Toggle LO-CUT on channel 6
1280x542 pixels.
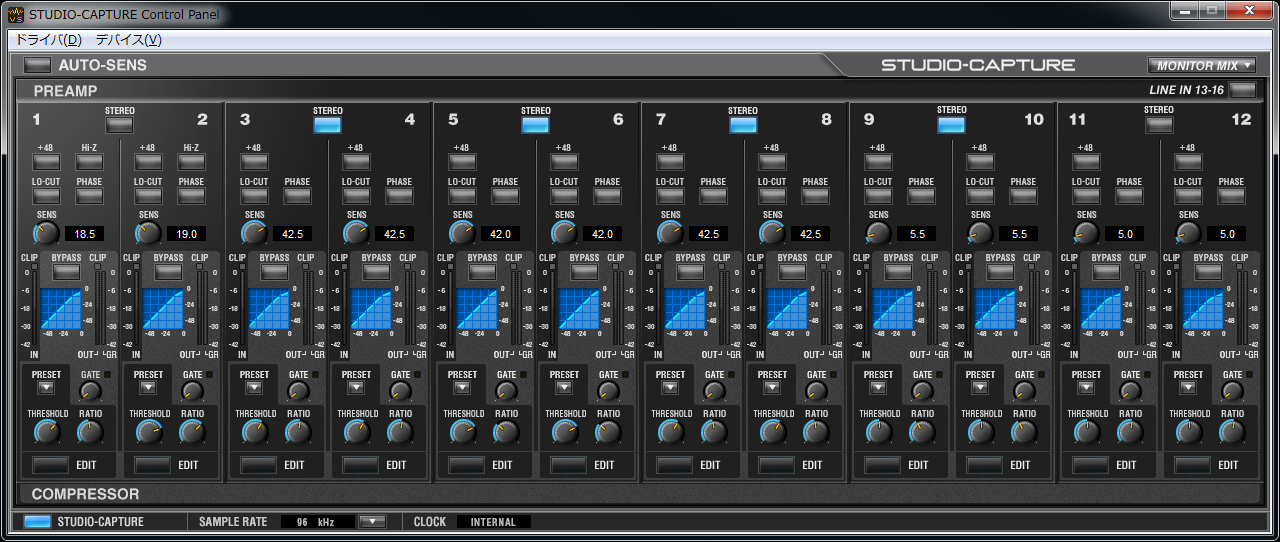click(x=564, y=195)
